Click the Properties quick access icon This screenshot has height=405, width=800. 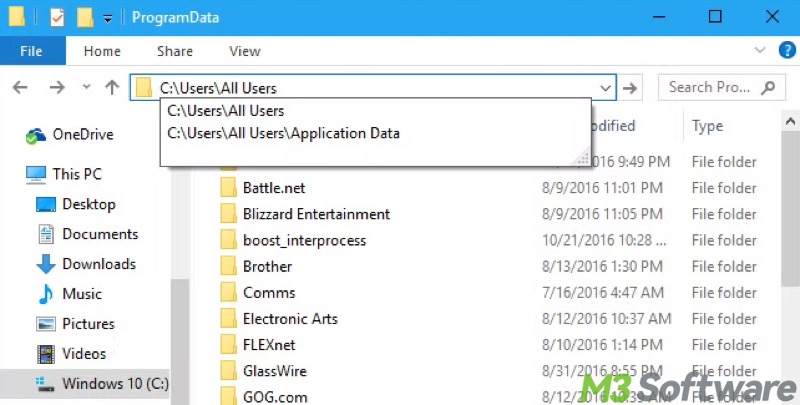(x=57, y=17)
